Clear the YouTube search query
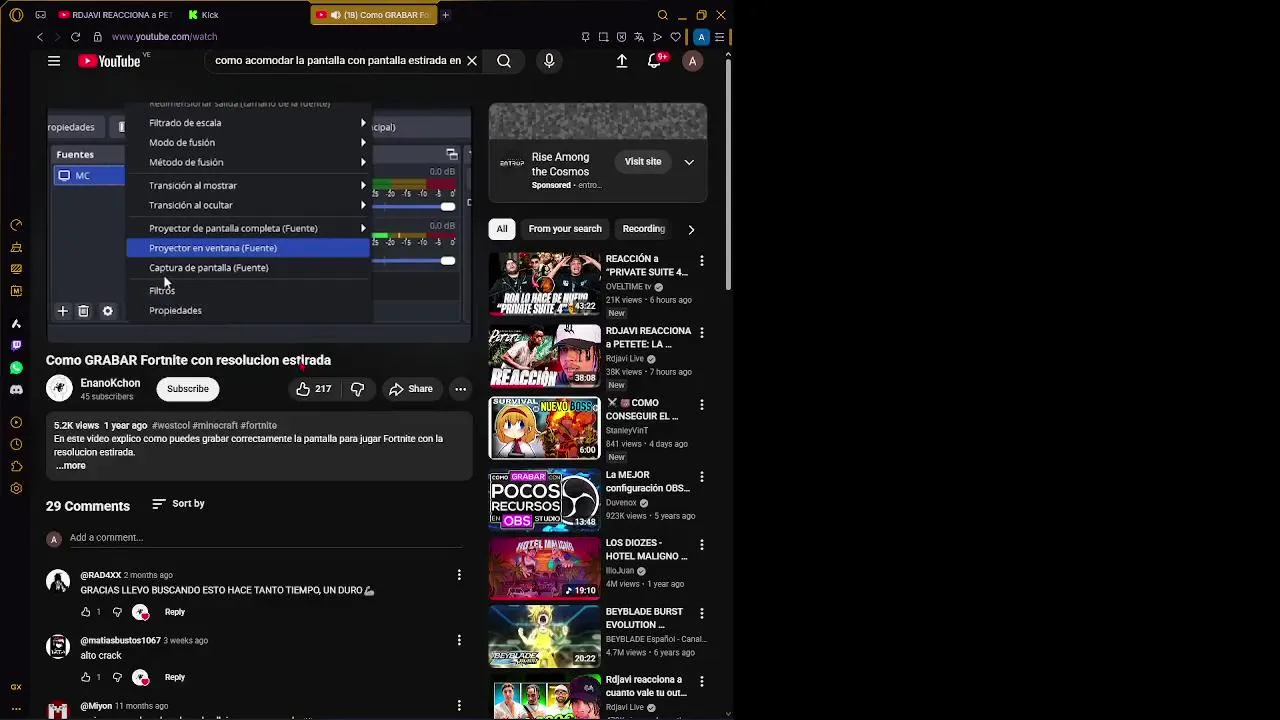 472,61
